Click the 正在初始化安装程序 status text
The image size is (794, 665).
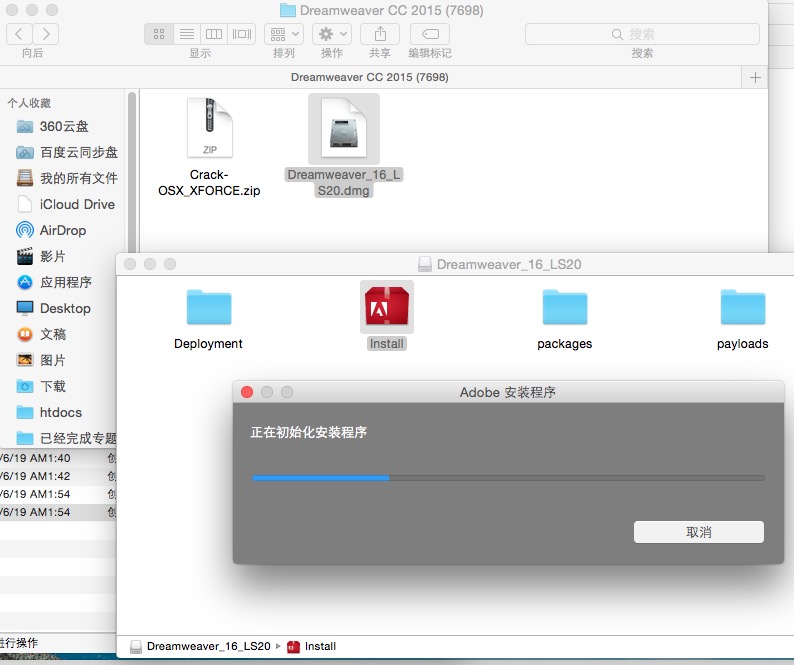pos(309,432)
